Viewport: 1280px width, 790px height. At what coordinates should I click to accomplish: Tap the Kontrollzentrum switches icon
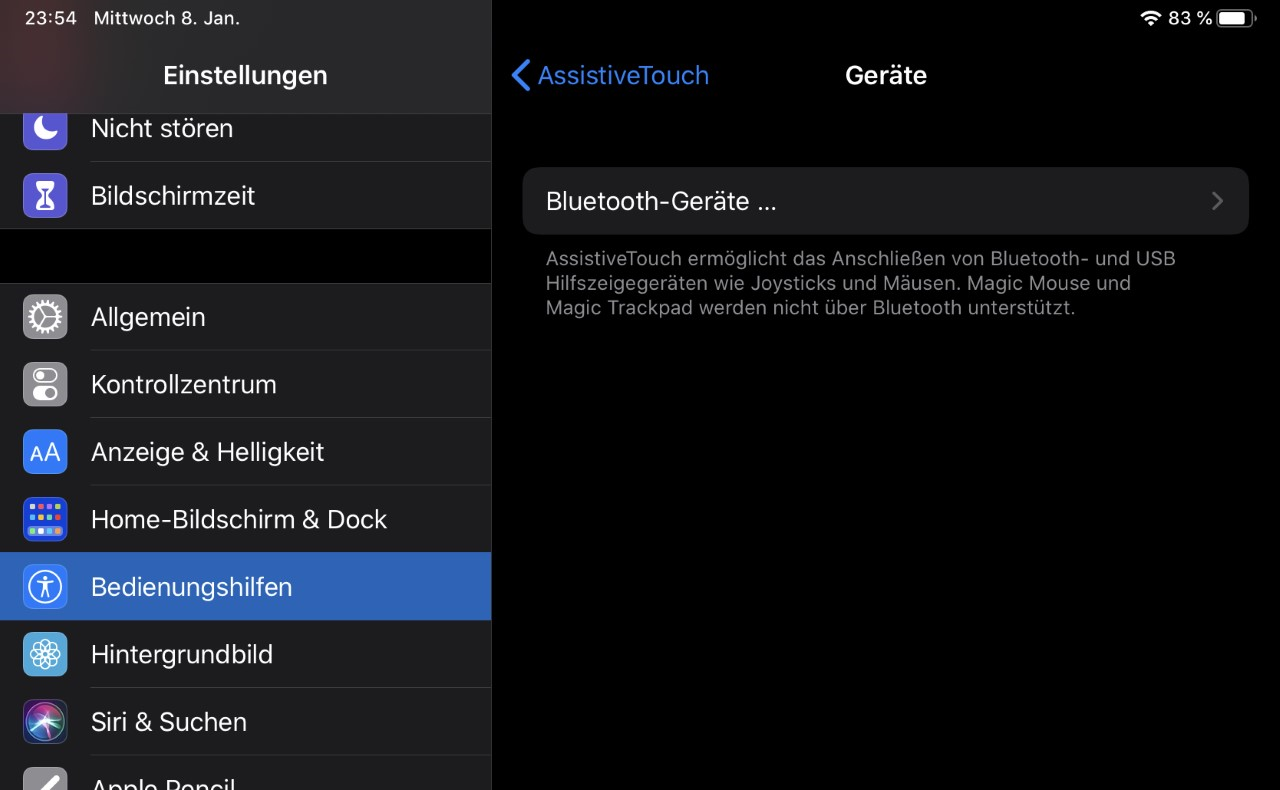[45, 385]
